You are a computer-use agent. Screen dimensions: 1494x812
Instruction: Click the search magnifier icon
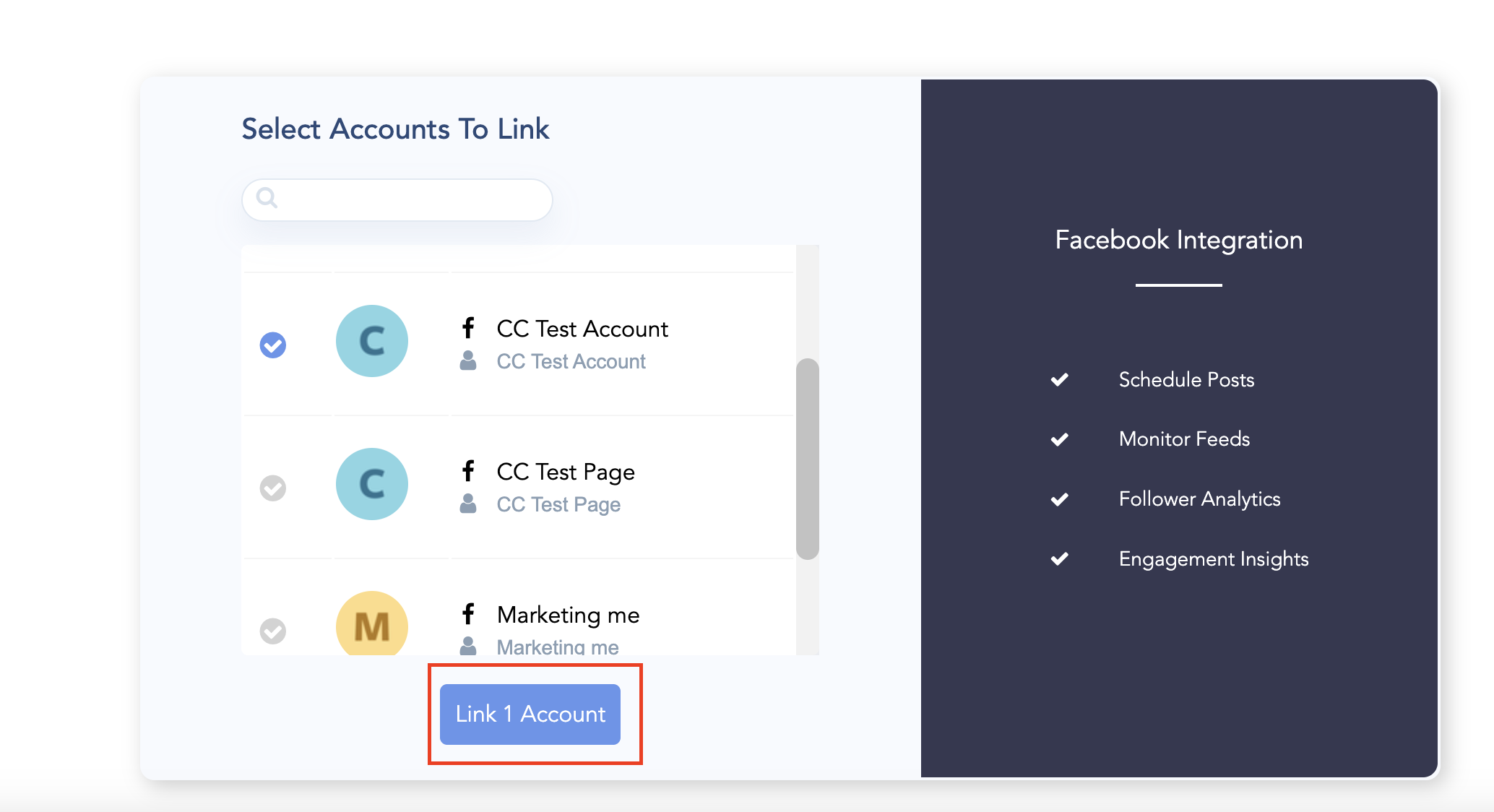267,197
